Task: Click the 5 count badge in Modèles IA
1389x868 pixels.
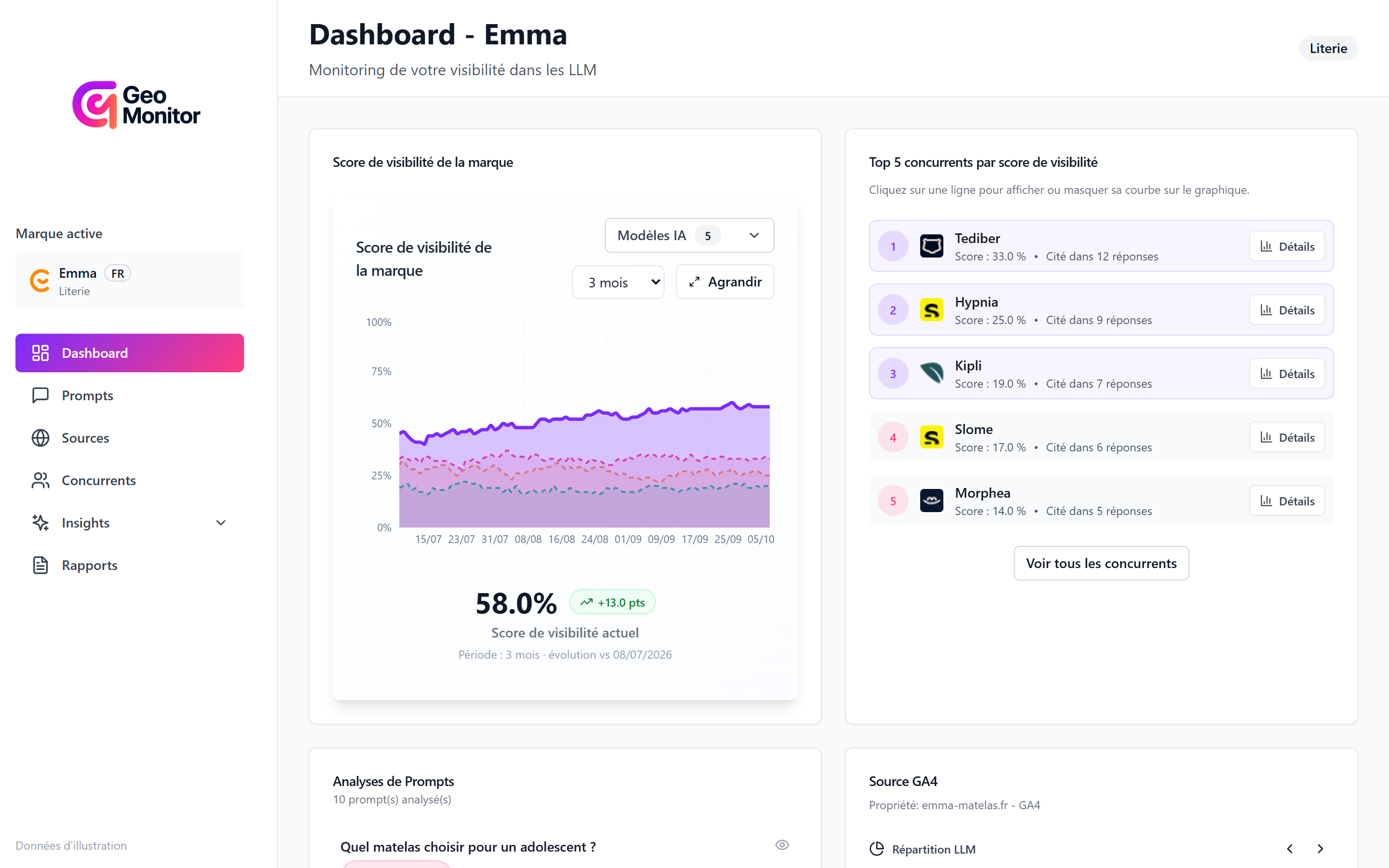Action: (708, 235)
